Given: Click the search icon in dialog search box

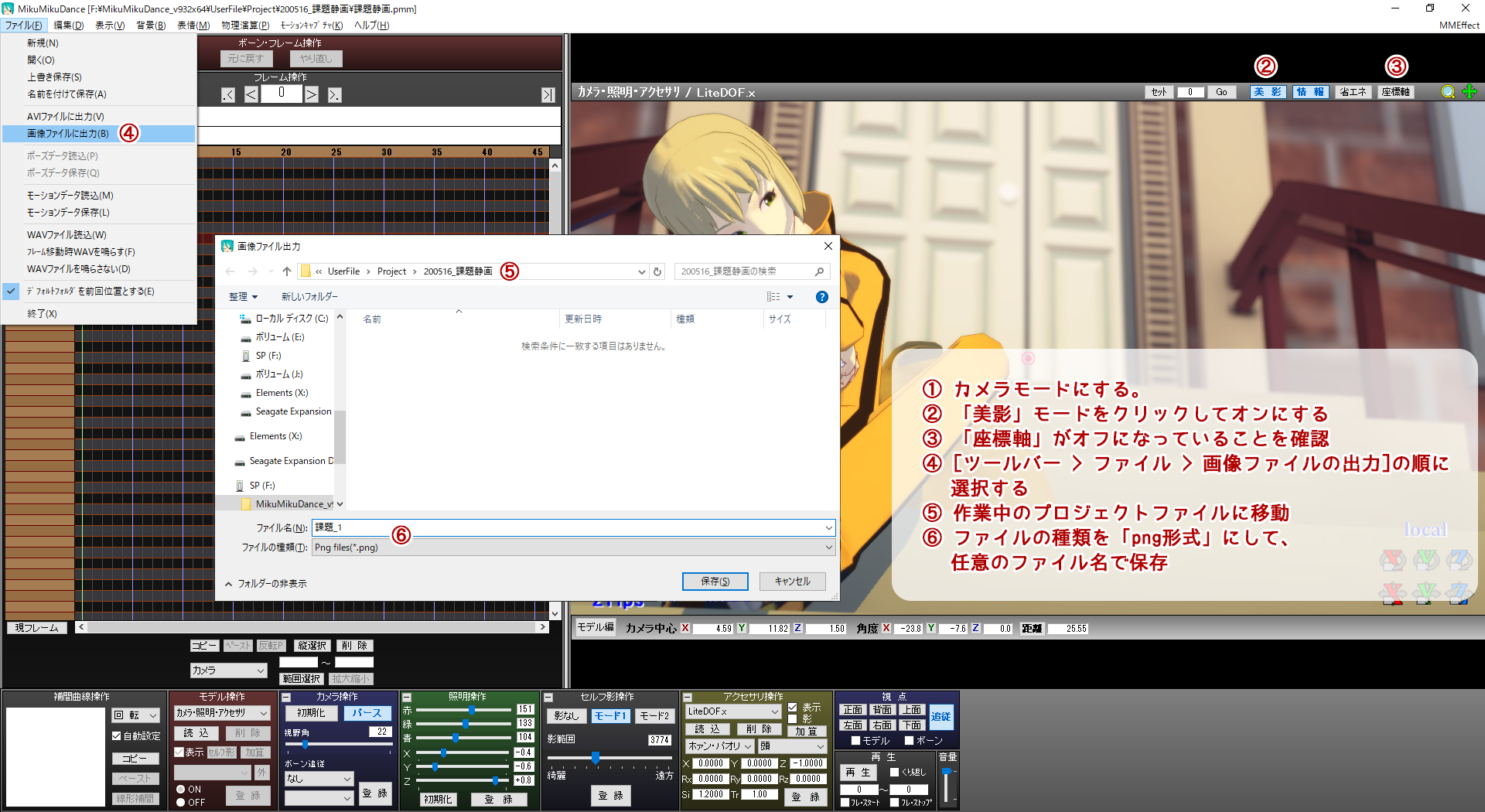Looking at the screenshot, I should click(x=819, y=271).
